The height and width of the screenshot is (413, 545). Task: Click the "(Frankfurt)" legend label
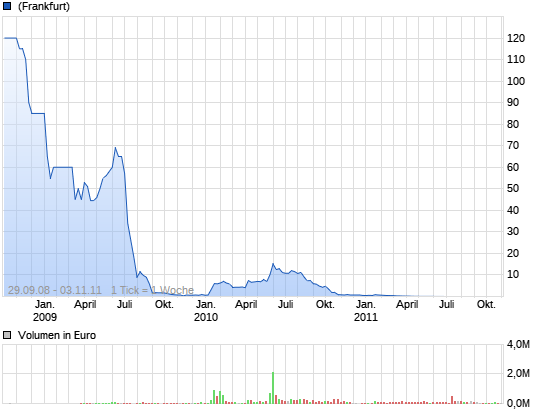[x=44, y=6]
